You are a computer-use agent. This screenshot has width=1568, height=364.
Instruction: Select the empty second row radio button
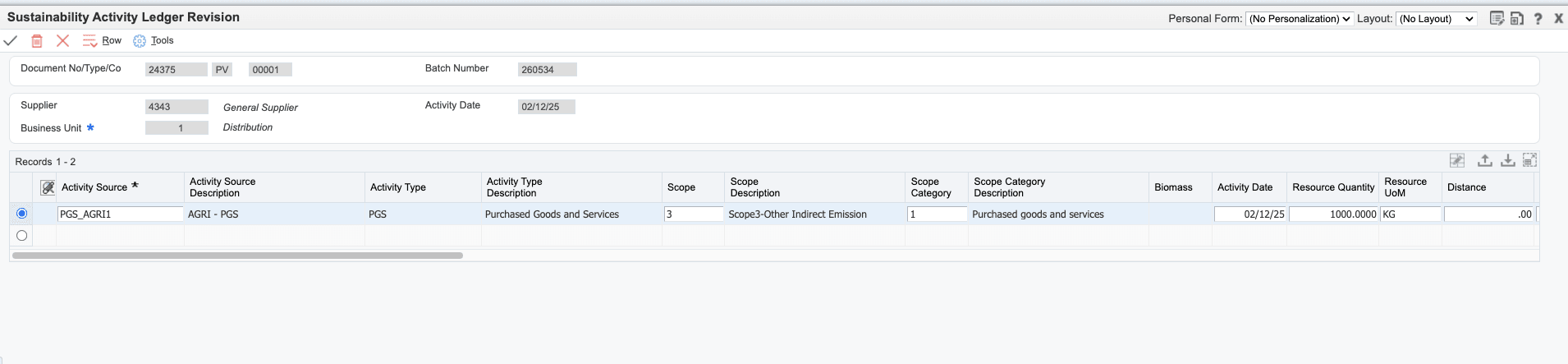[x=22, y=236]
